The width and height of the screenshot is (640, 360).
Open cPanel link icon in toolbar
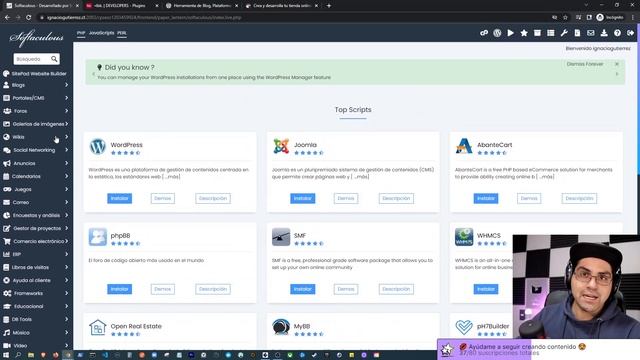[484, 33]
